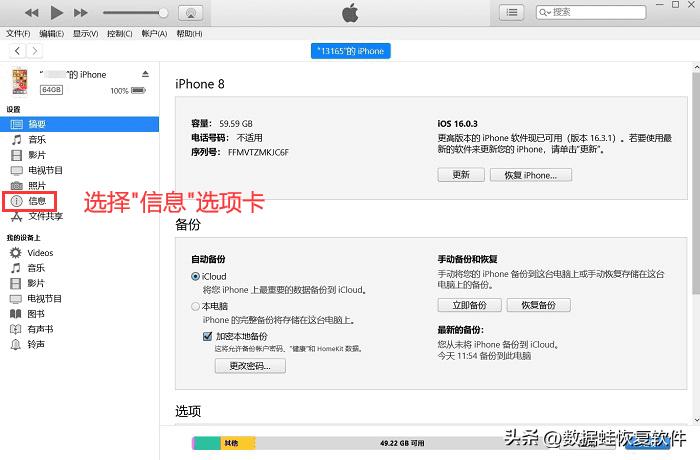This screenshot has width=700, height=460.
Task: Click the play button
Action: [x=57, y=13]
